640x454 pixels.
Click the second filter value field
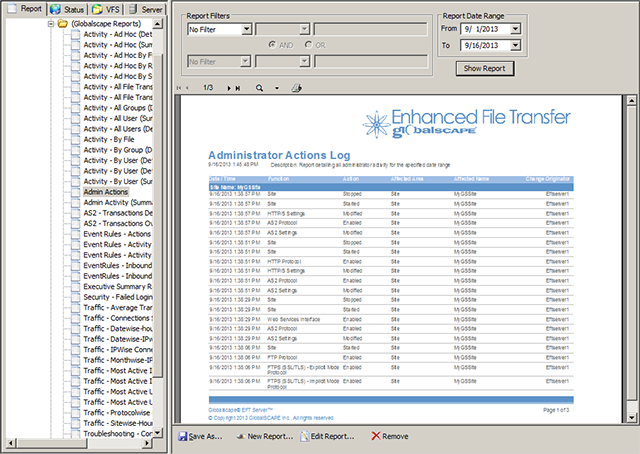(x=371, y=62)
